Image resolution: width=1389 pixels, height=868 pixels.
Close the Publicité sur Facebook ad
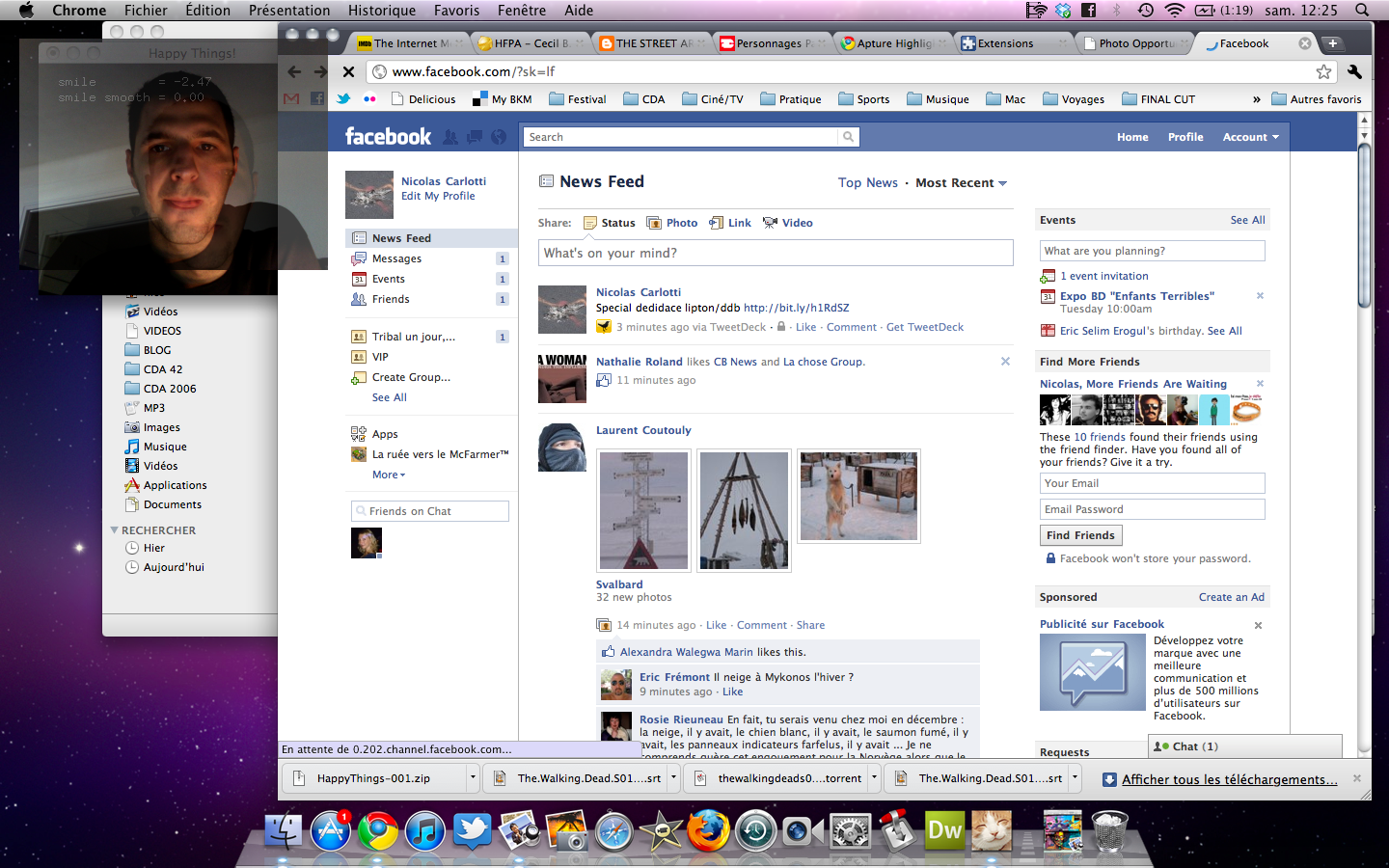(x=1258, y=626)
